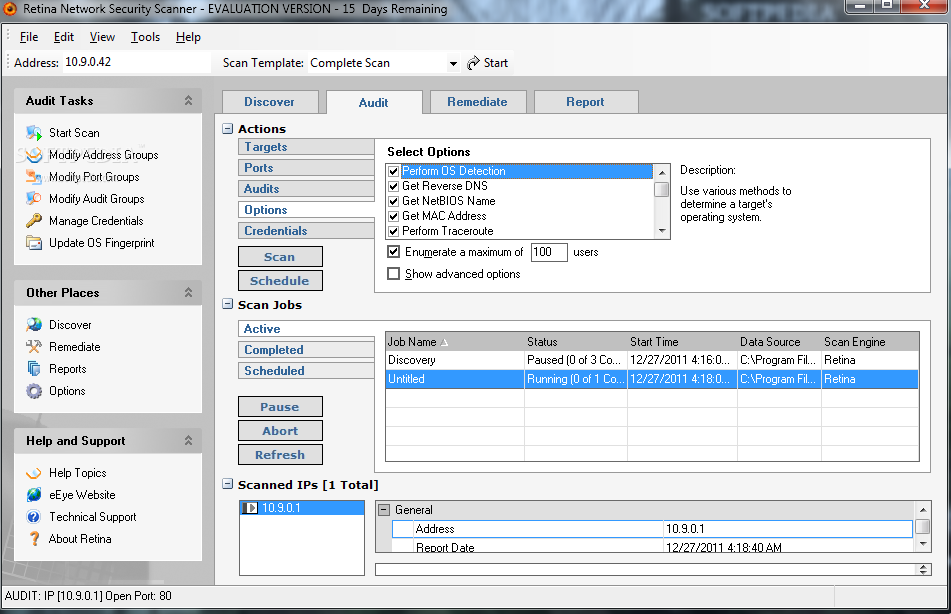Open the Targets action section

coord(306,147)
